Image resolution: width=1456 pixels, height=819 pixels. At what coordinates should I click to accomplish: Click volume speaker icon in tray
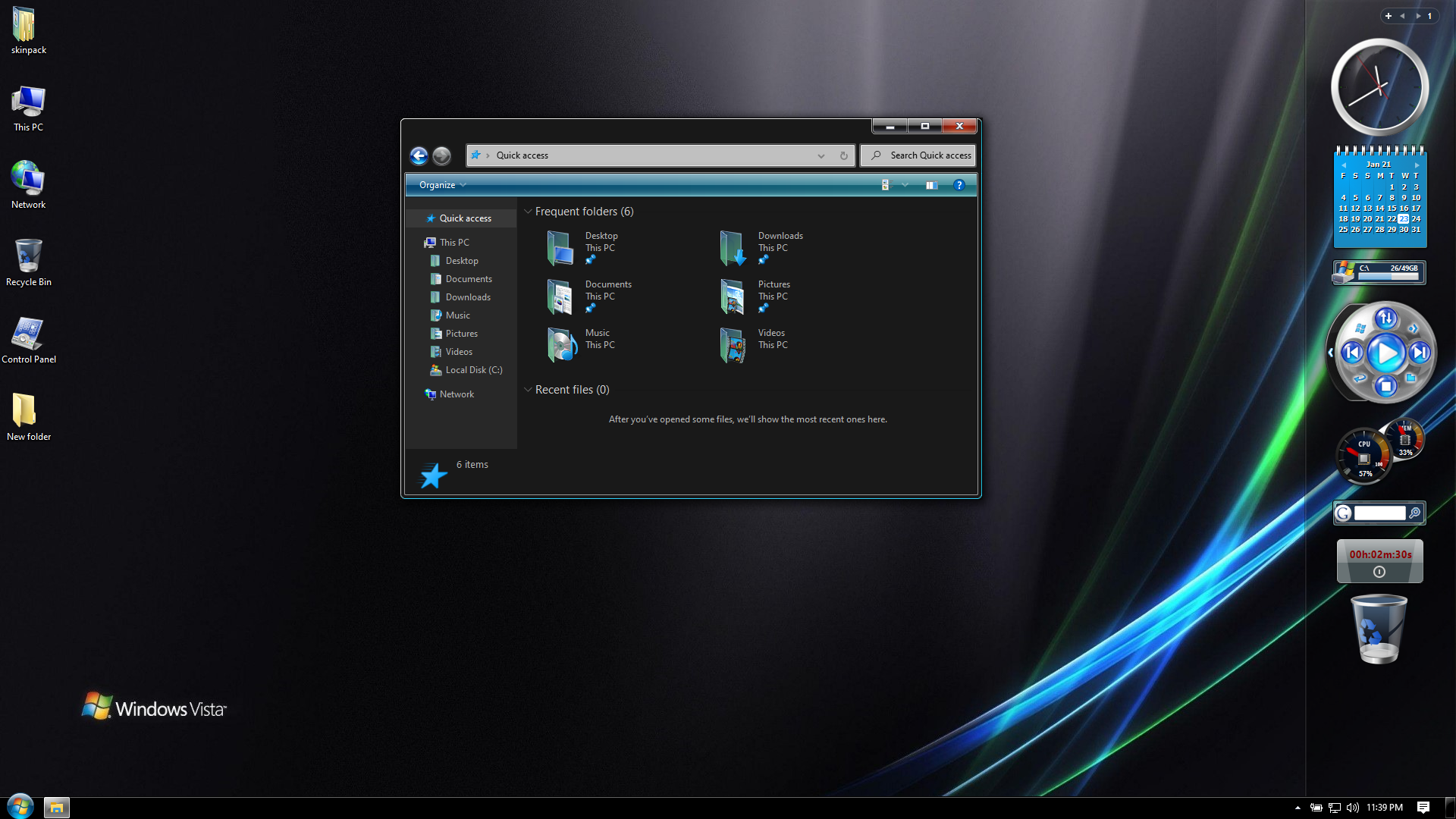pos(1353,808)
